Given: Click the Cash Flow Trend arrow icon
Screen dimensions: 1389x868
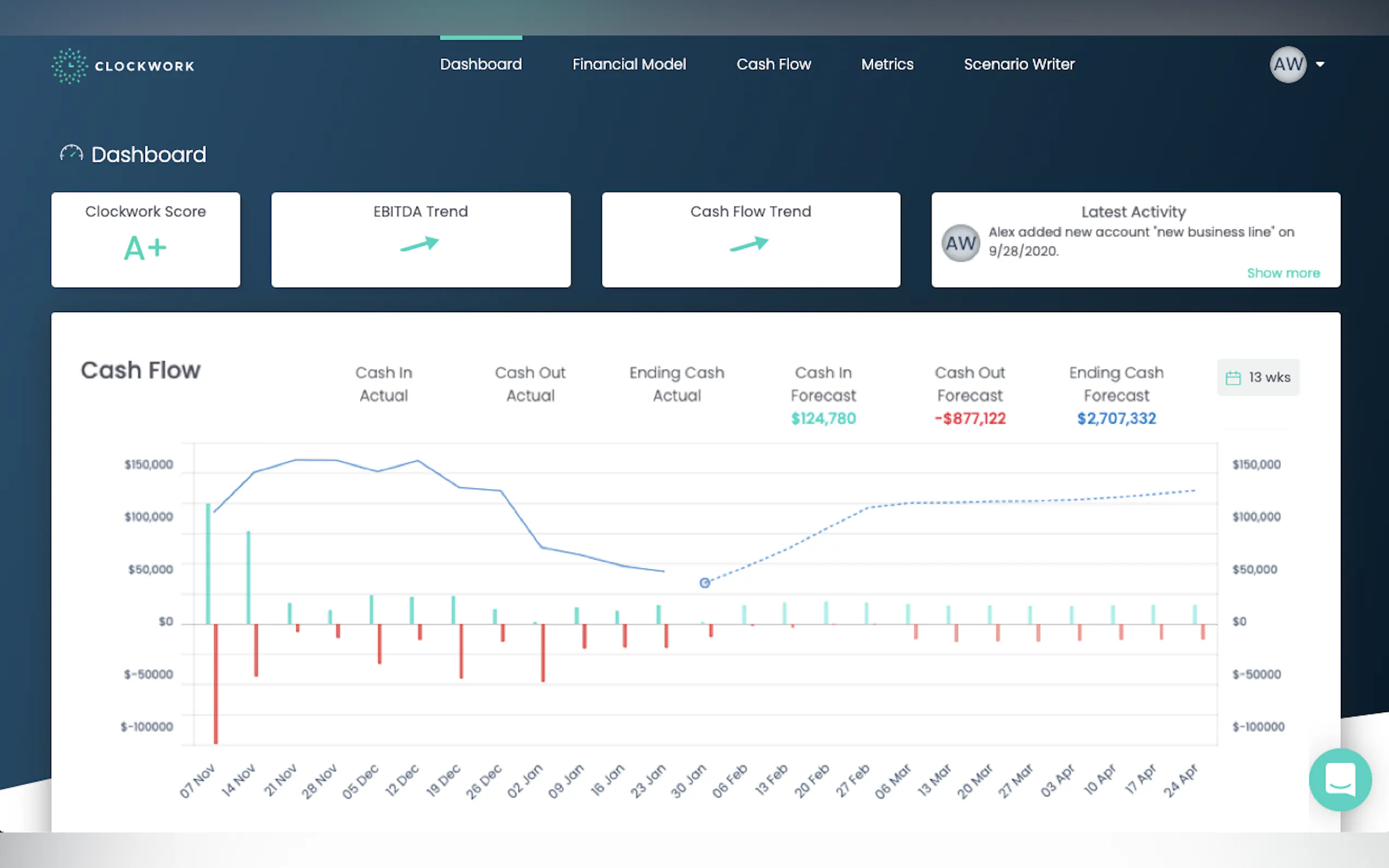Looking at the screenshot, I should click(749, 244).
